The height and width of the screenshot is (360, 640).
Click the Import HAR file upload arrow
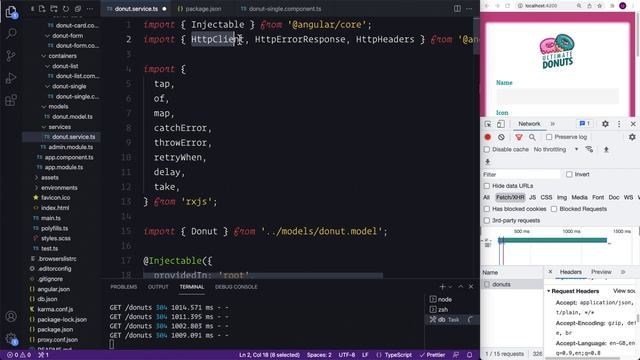[x=607, y=149]
